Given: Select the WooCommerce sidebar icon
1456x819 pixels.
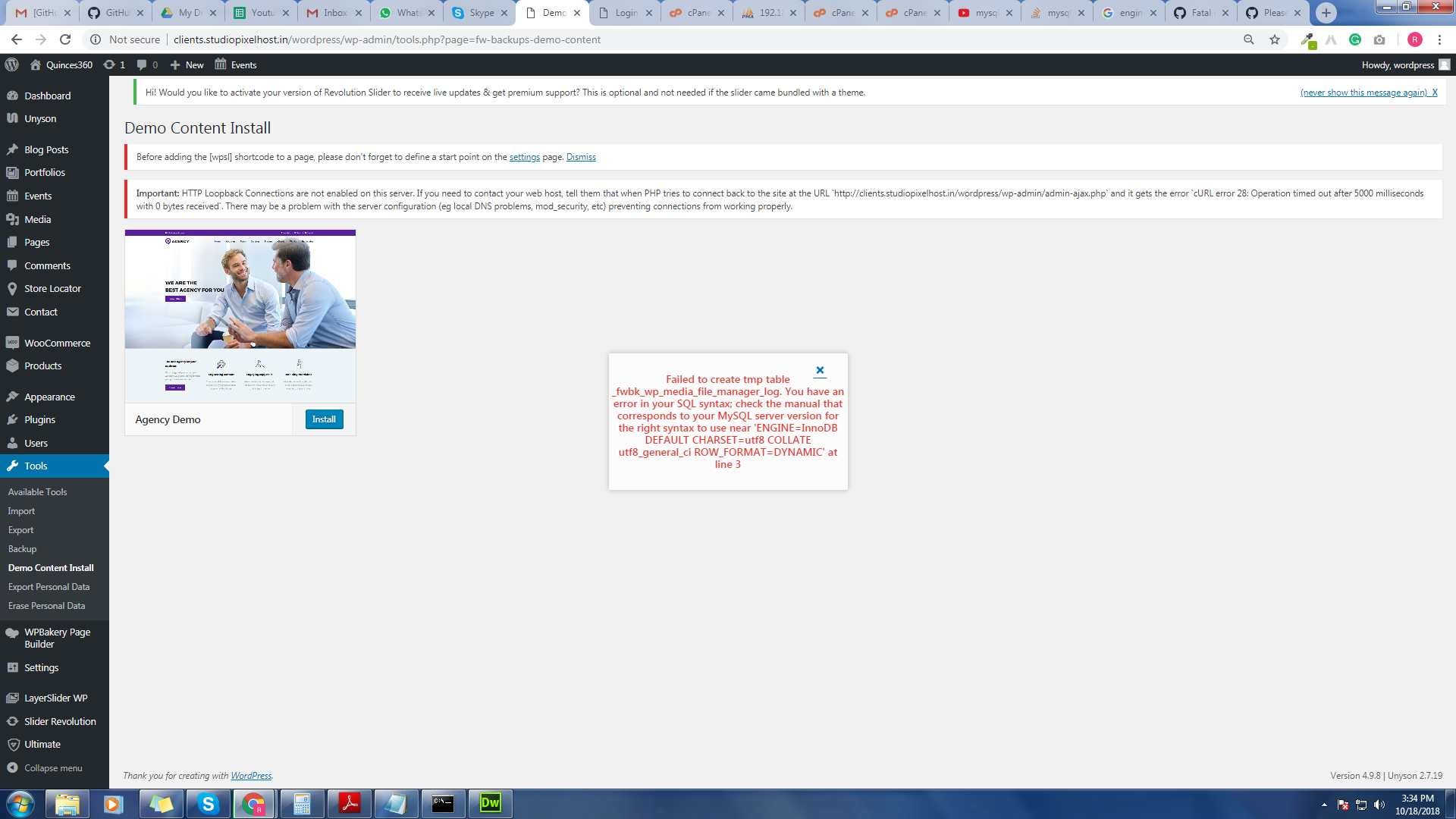Looking at the screenshot, I should [12, 343].
